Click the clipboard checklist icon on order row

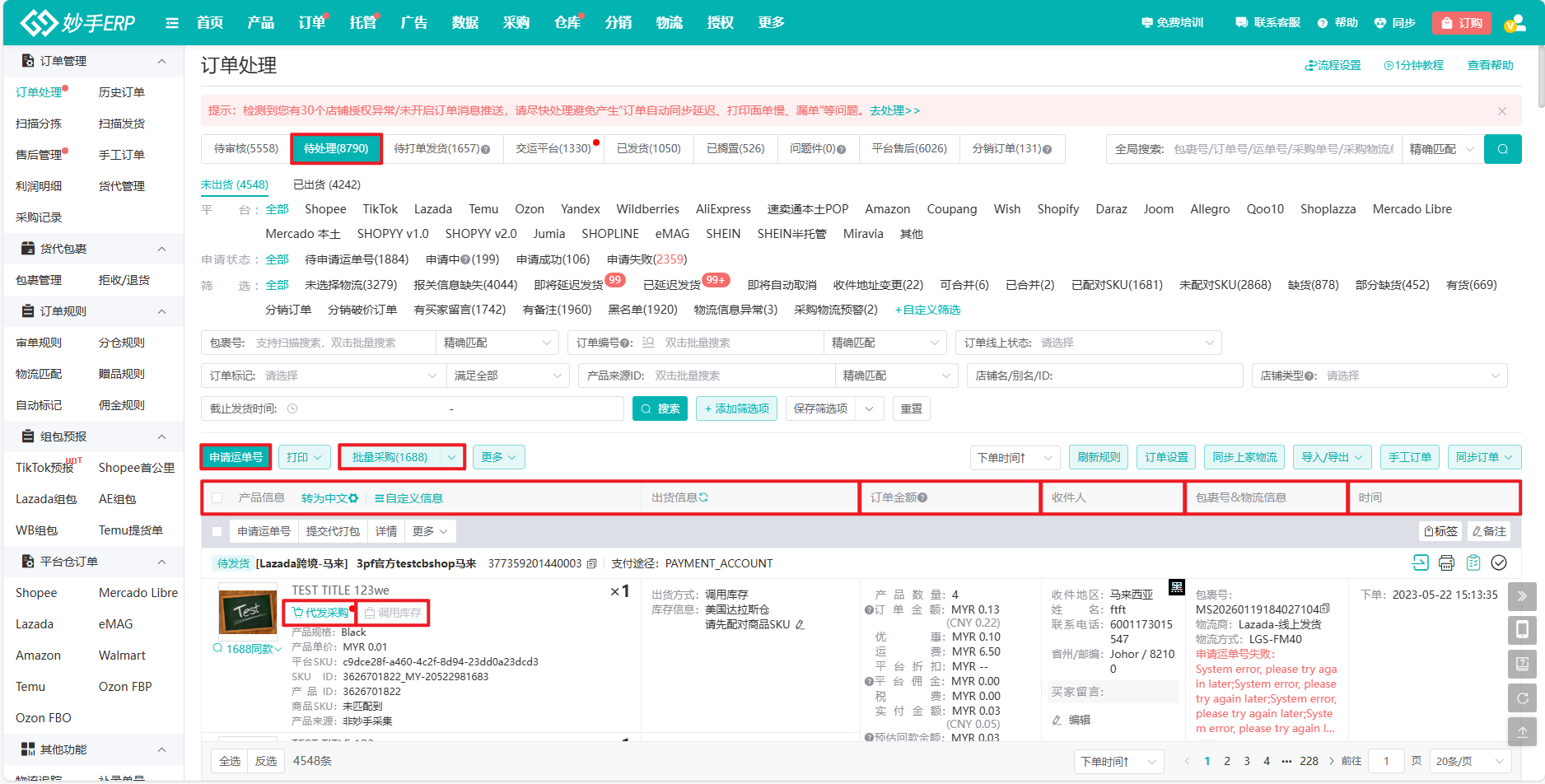coord(1473,563)
